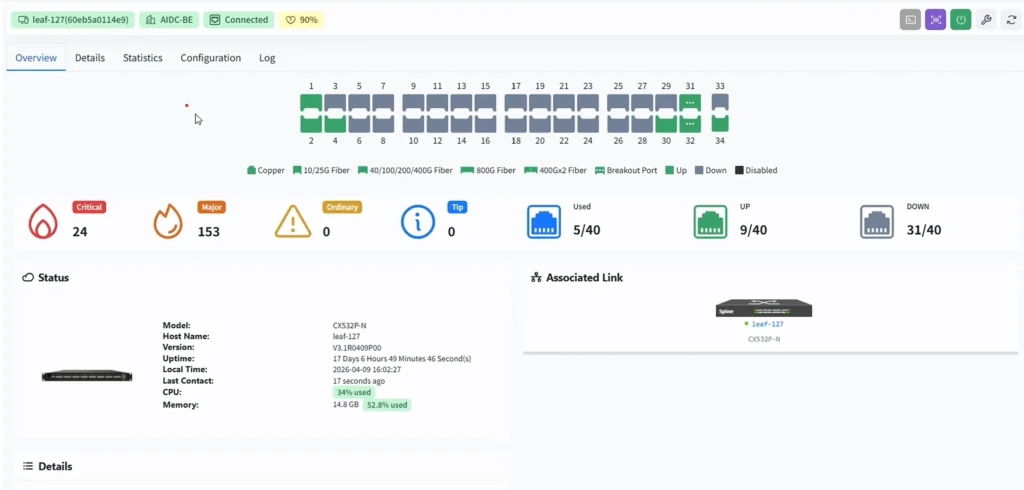Click the Tip info circle icon
The image size is (1024, 490).
click(418, 221)
